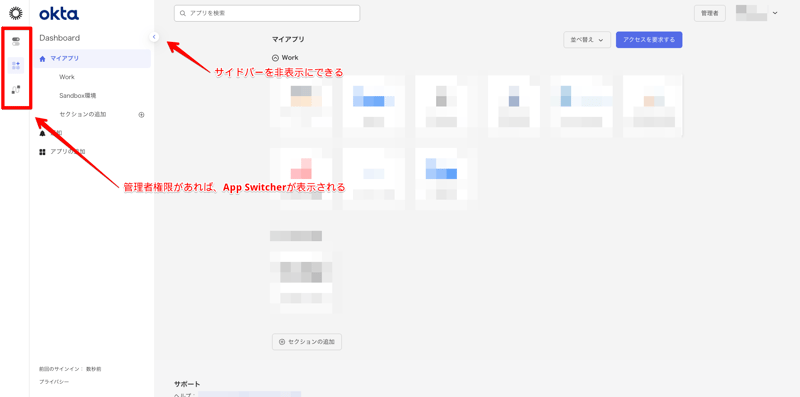Click the マイアプリ page heading
This screenshot has width=800, height=397.
click(288, 39)
